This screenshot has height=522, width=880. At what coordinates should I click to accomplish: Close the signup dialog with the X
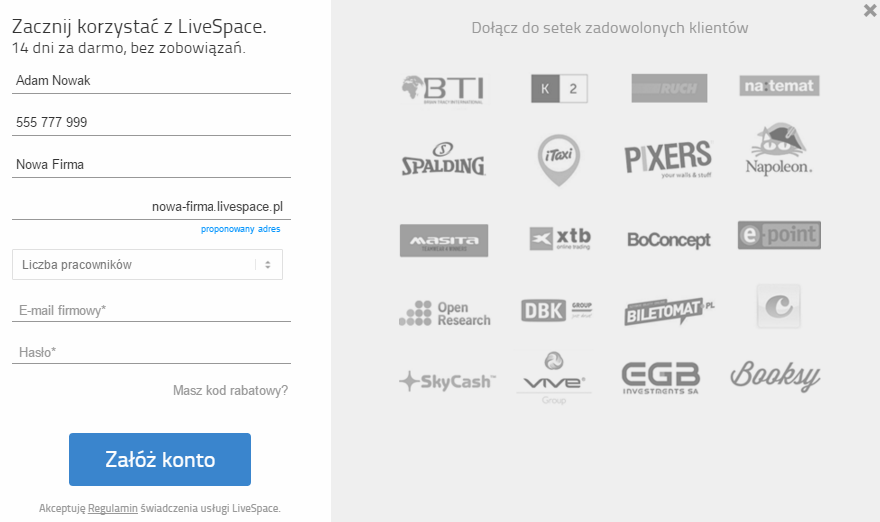(870, 10)
